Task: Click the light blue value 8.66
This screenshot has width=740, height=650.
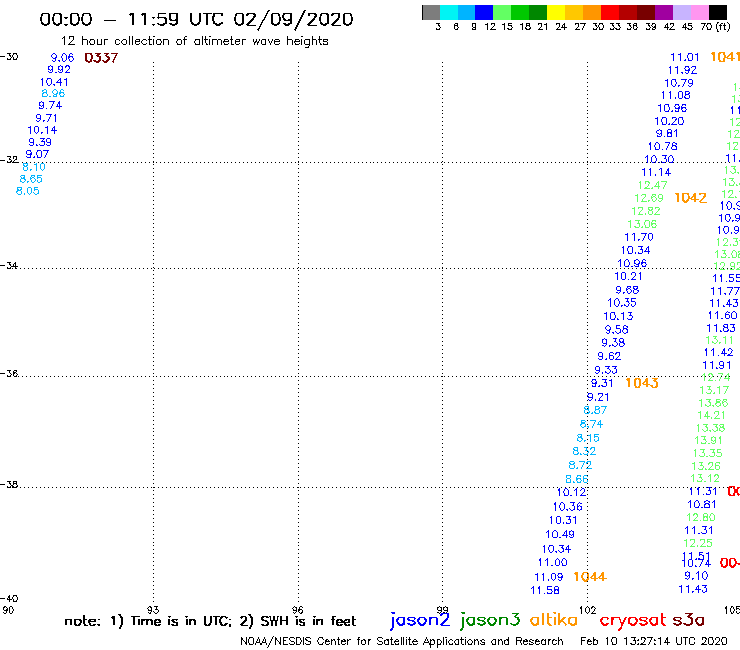Action: point(577,479)
